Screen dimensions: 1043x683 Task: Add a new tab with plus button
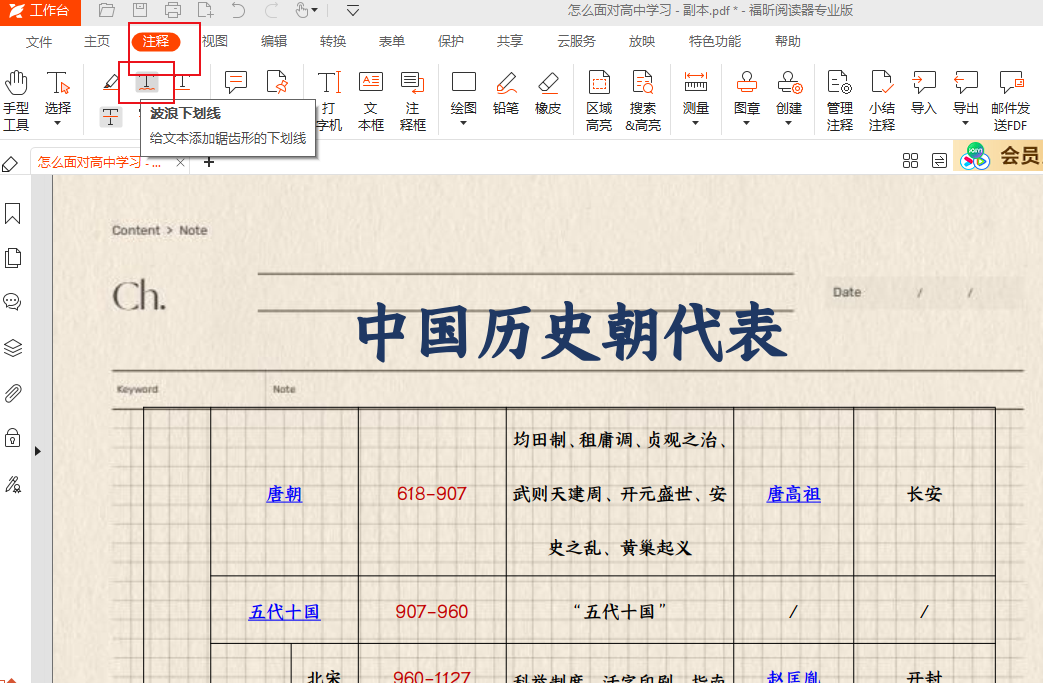(209, 162)
